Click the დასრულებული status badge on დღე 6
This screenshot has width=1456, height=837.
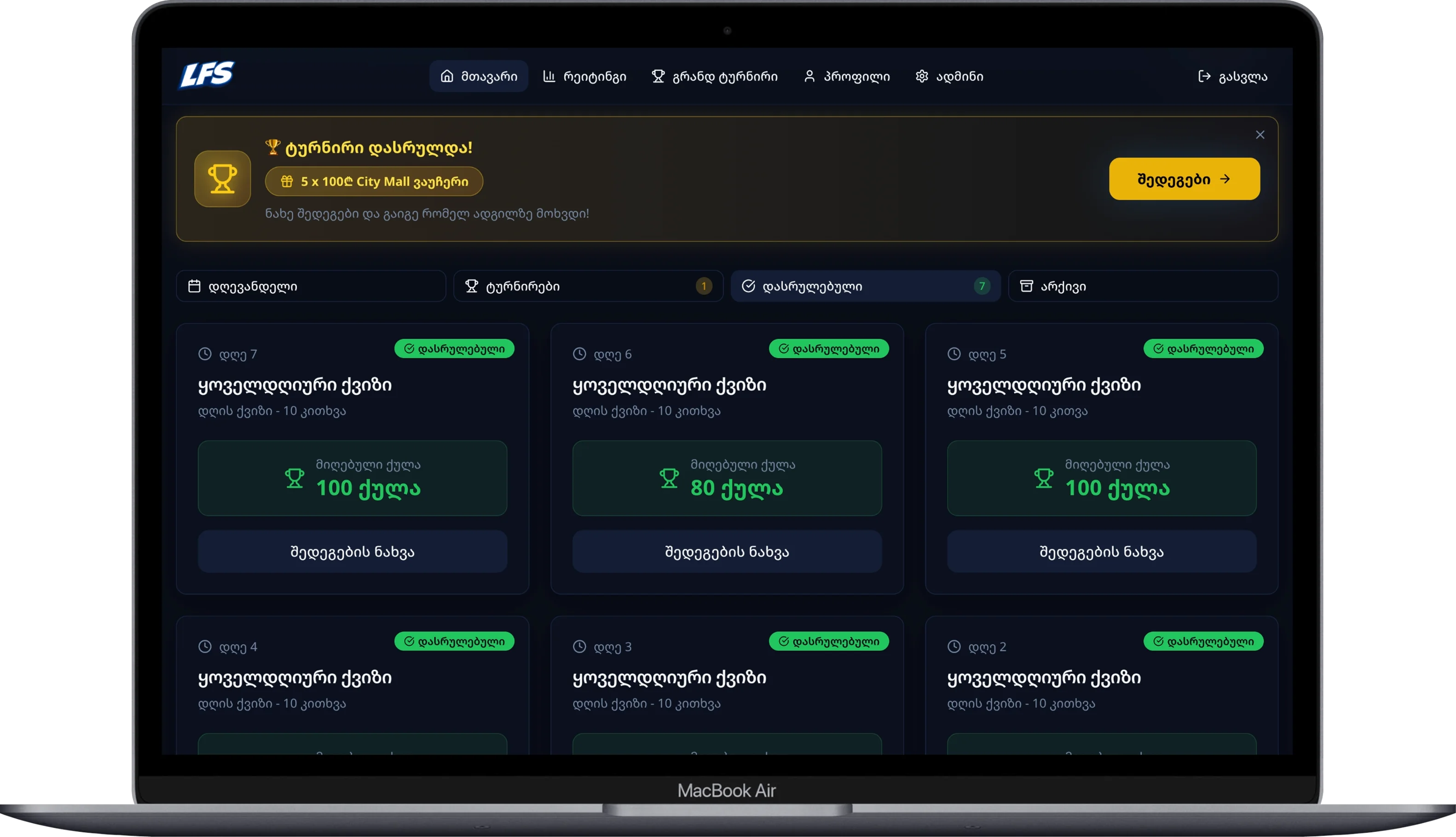click(x=829, y=349)
